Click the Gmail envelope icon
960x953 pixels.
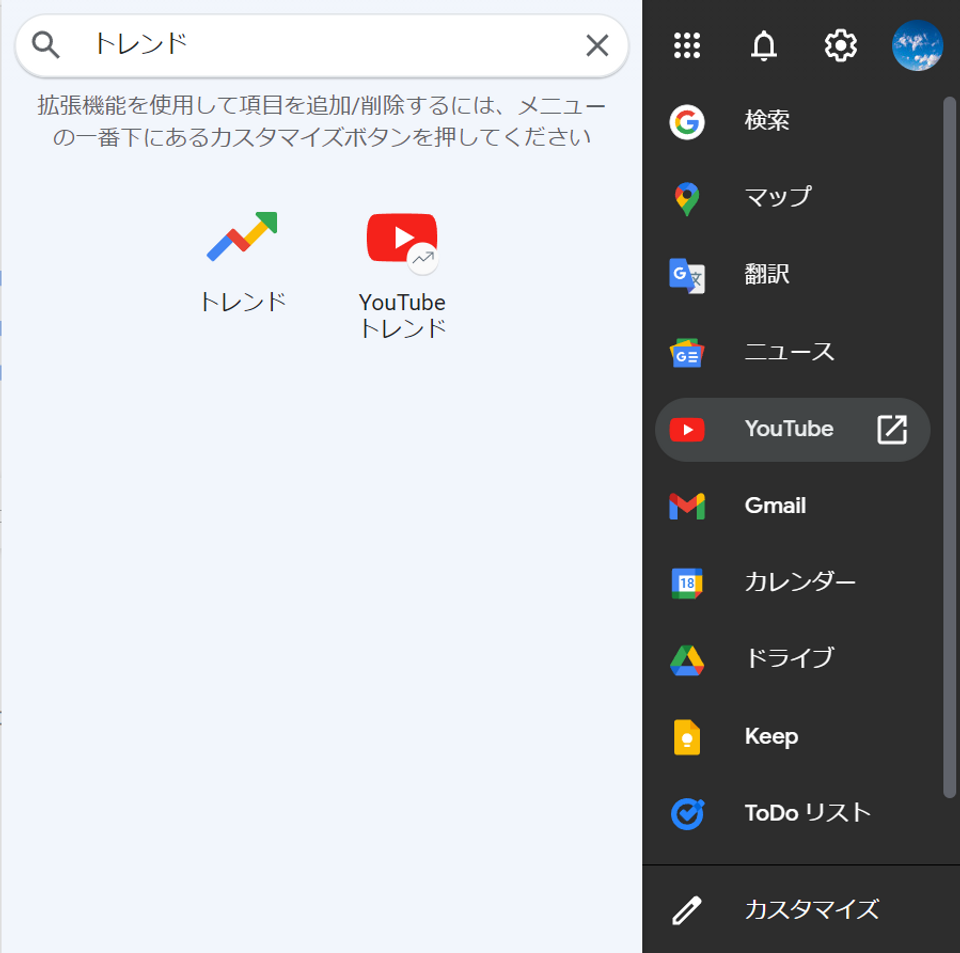click(687, 506)
